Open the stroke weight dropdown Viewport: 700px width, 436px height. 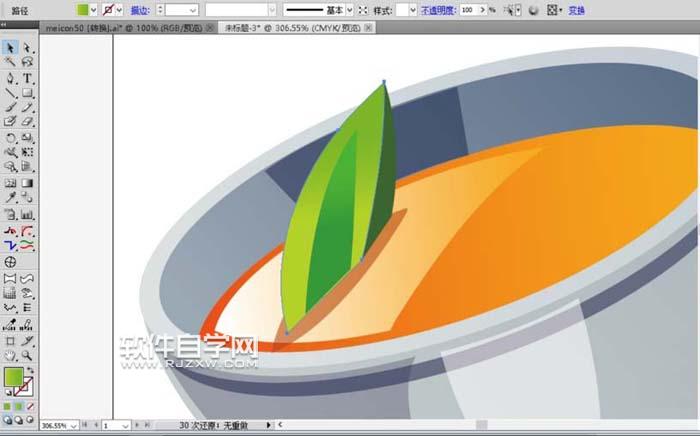[x=193, y=10]
